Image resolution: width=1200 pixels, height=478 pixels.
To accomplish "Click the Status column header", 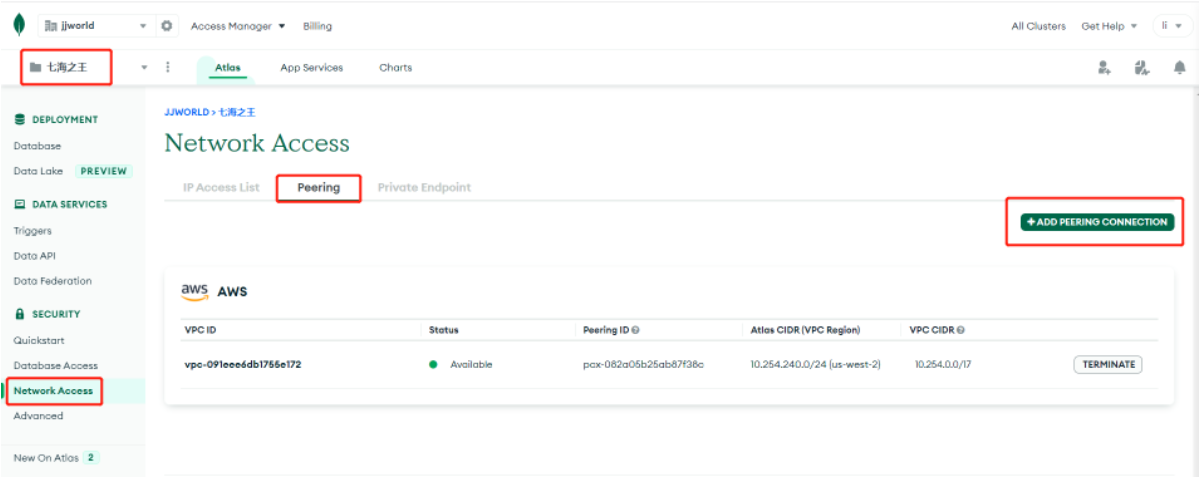I will point(443,330).
